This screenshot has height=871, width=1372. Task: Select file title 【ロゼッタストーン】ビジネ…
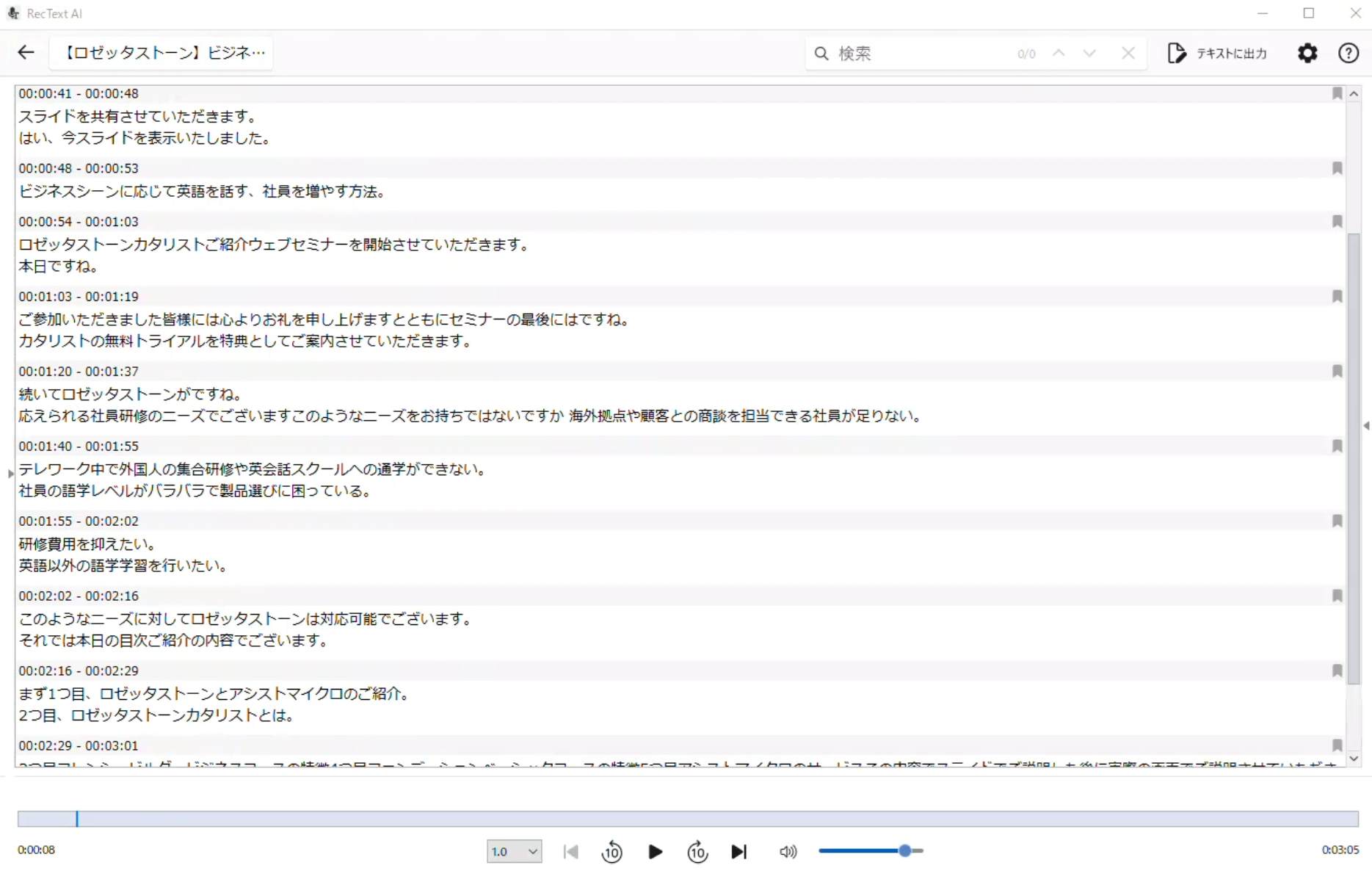click(x=161, y=53)
